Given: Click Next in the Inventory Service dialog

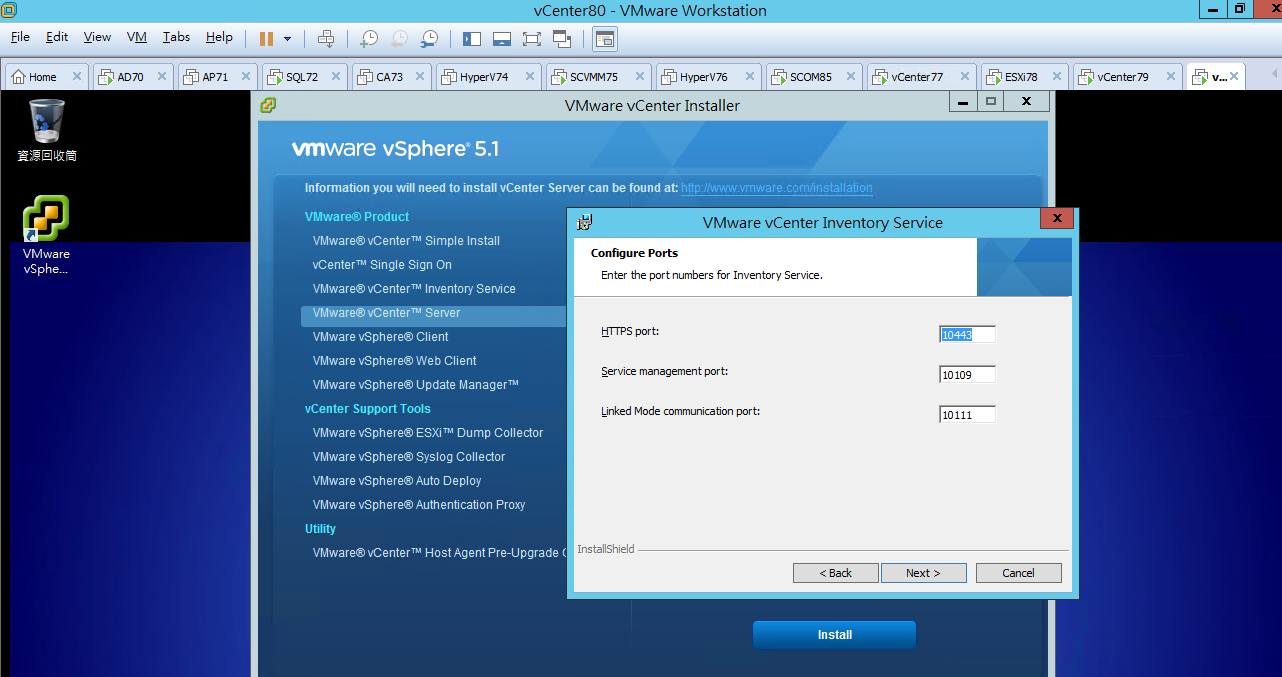Looking at the screenshot, I should tap(923, 573).
